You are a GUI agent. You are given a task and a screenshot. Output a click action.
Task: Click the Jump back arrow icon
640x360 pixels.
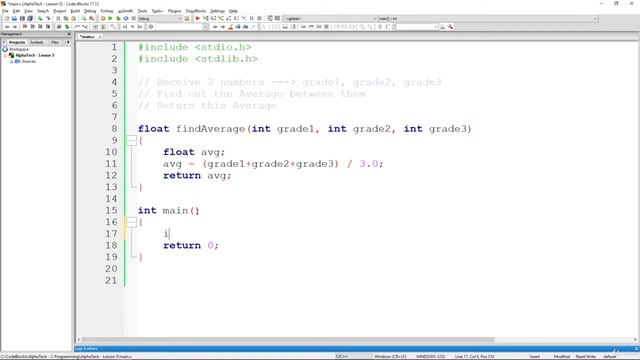(x=7, y=27)
